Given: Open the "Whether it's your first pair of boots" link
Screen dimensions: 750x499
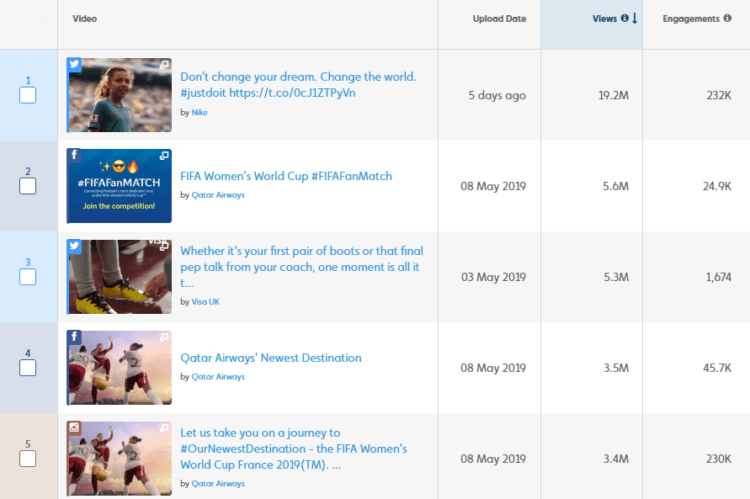Looking at the screenshot, I should (302, 267).
